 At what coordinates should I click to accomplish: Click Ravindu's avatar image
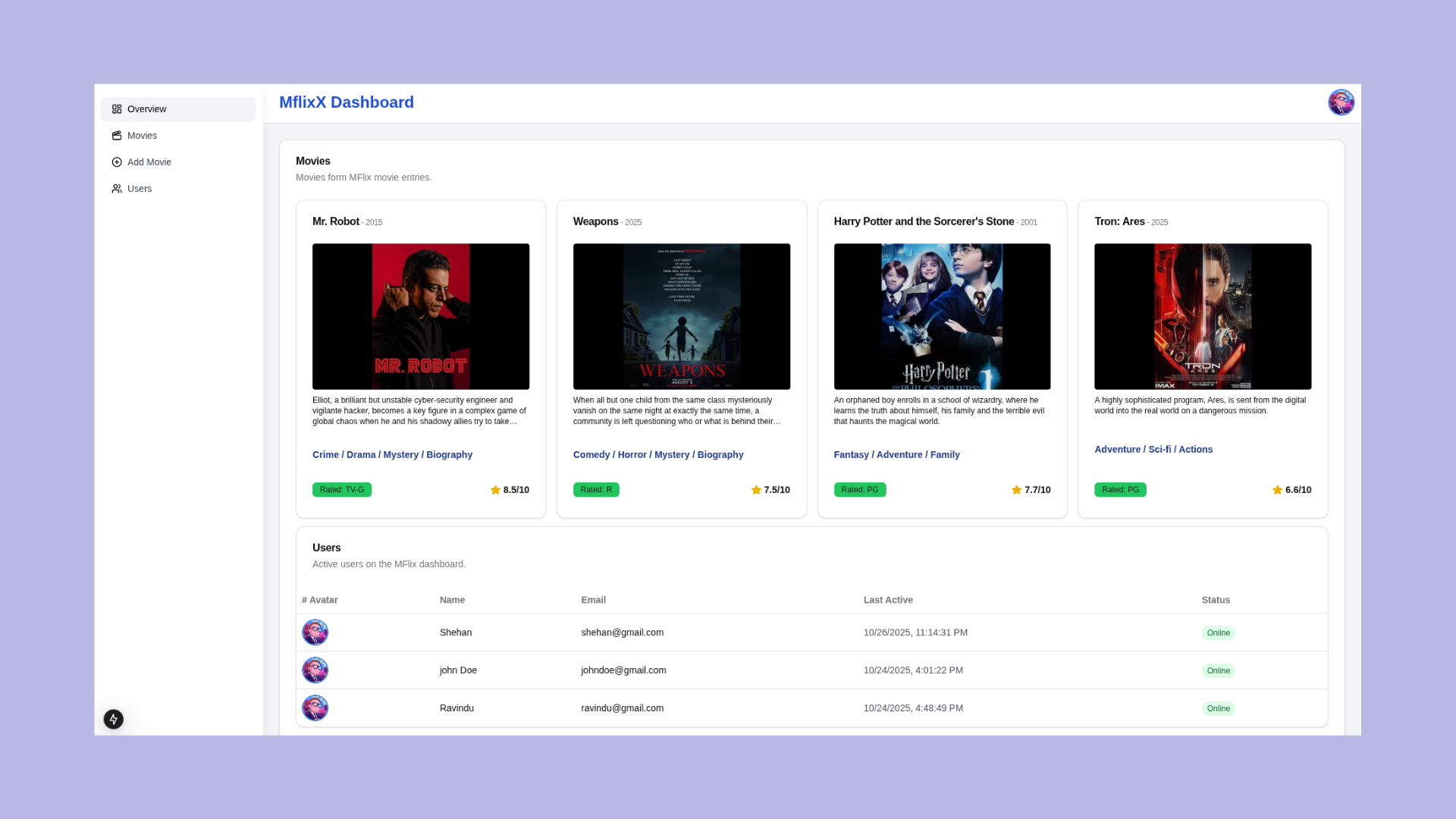coord(315,708)
